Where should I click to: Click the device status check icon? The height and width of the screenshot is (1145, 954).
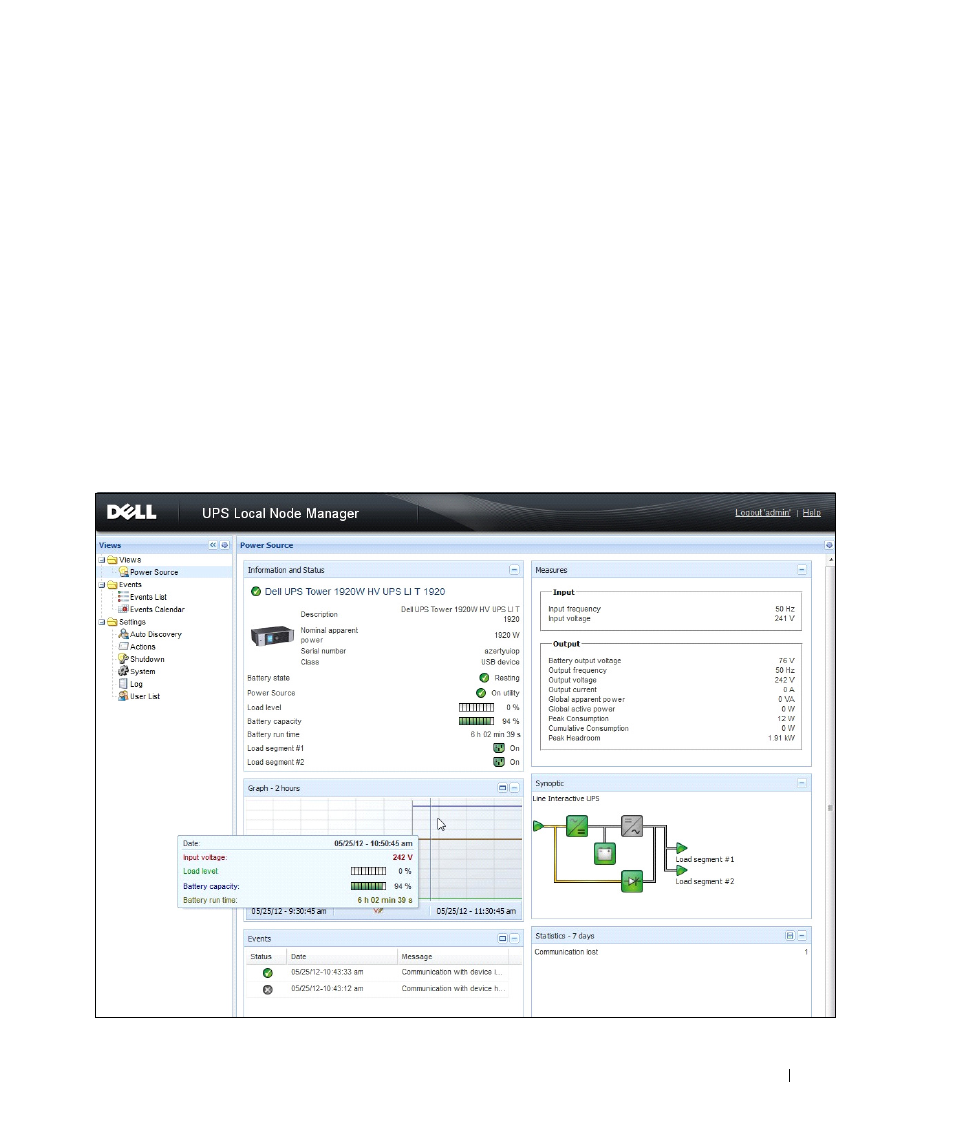coord(256,591)
